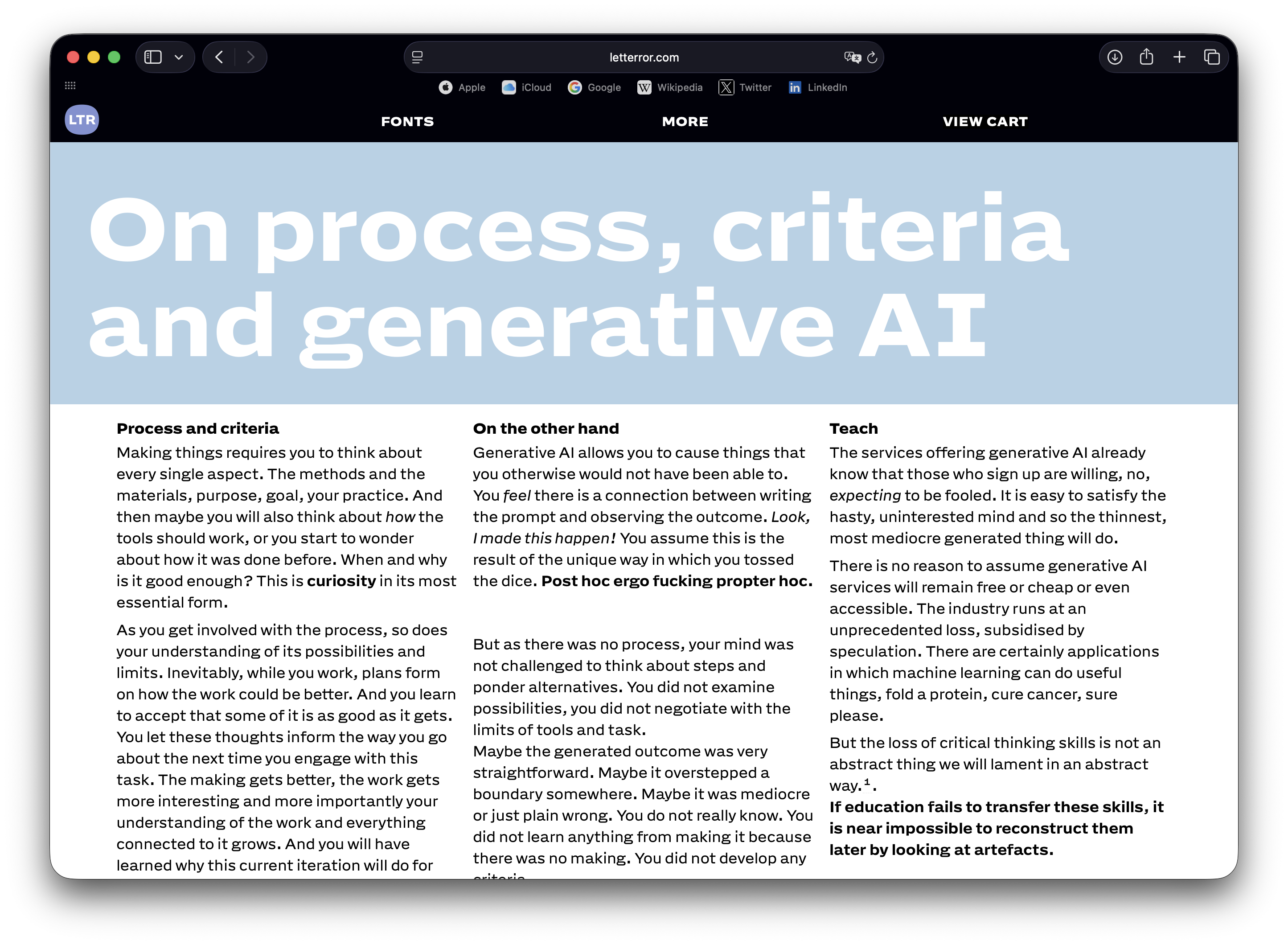Show the tab overview
The height and width of the screenshot is (945, 1288).
tap(1211, 57)
